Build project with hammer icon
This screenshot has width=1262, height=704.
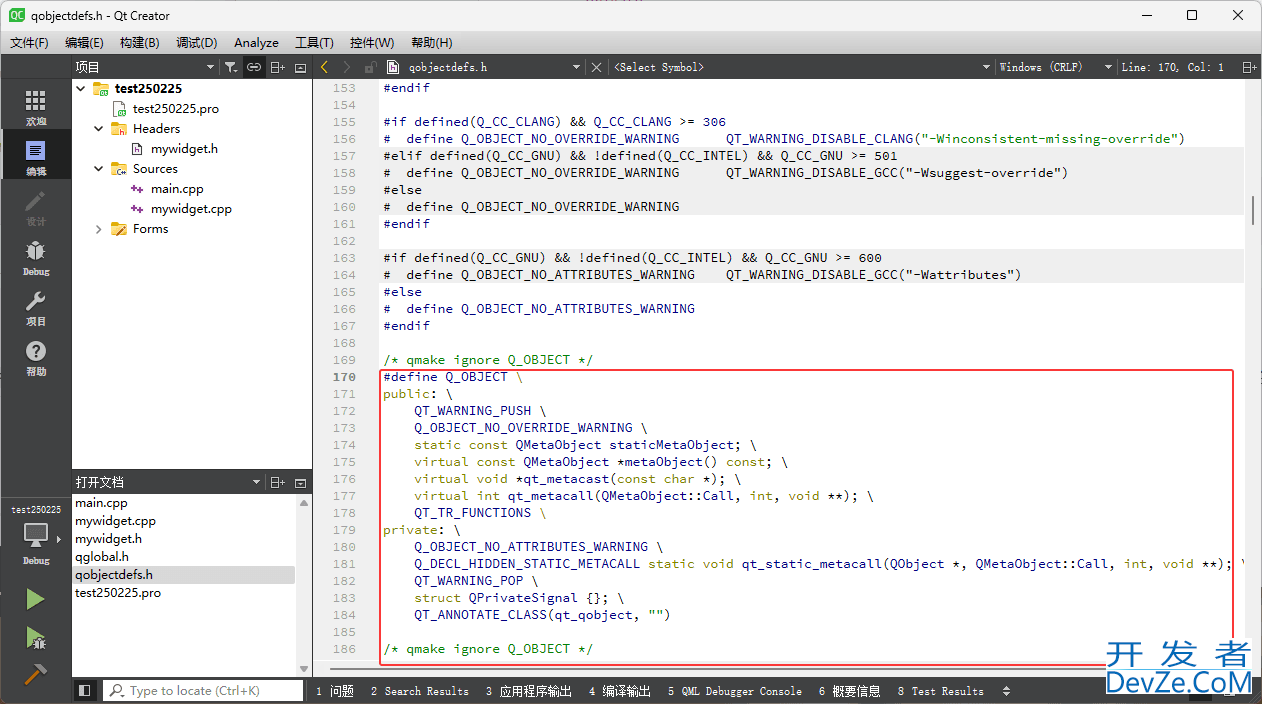pyautogui.click(x=35, y=675)
